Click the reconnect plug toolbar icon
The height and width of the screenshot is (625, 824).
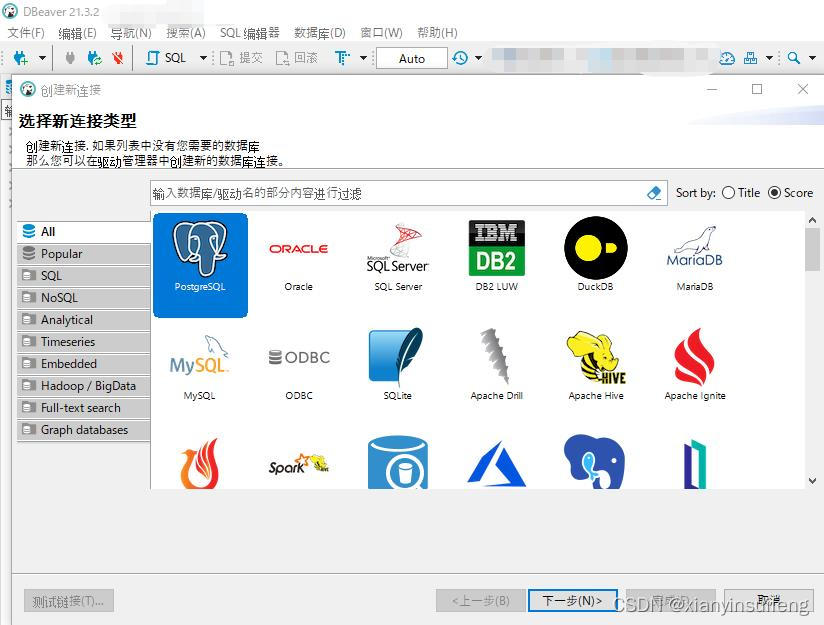tap(95, 58)
